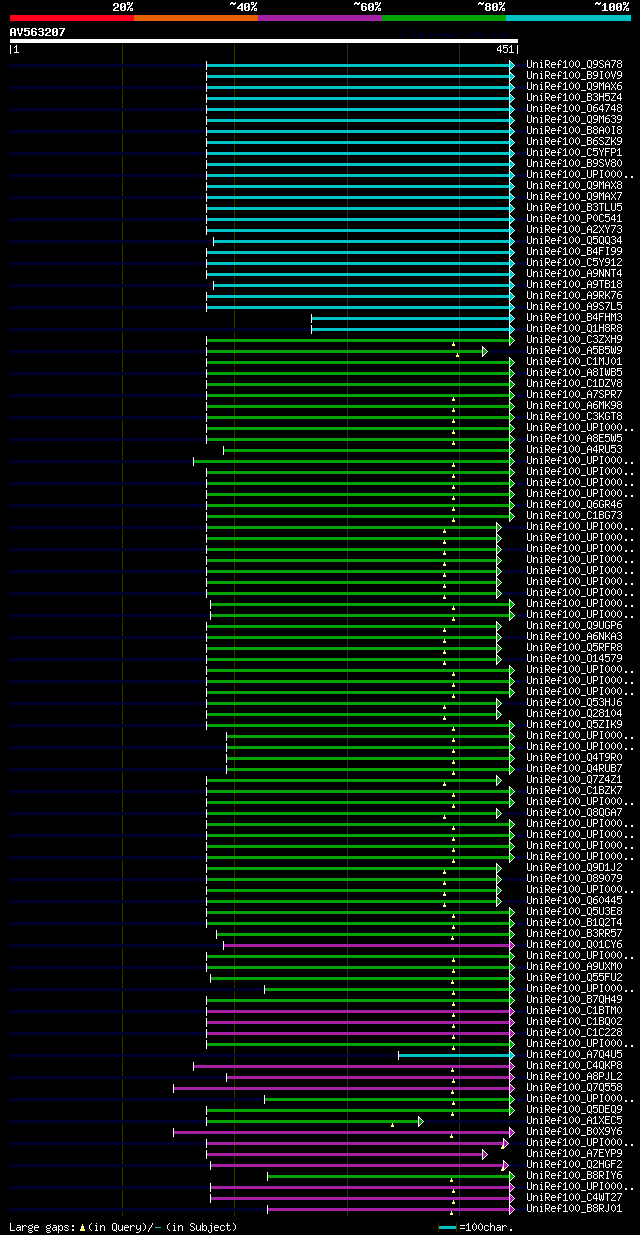The width and height of the screenshot is (640, 1235).
Task: Click the red 20% identity legend segment
Action: [72, 18]
